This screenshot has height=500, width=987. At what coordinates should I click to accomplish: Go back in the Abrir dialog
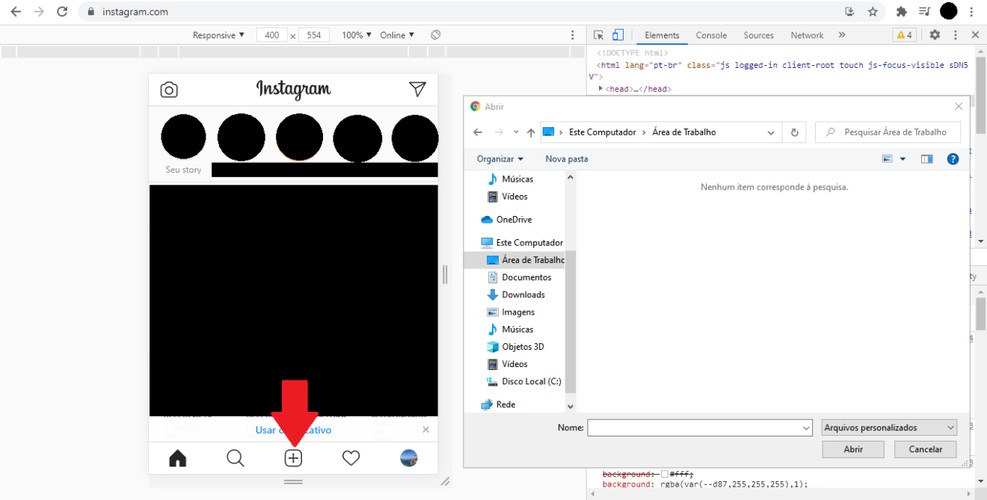click(478, 132)
